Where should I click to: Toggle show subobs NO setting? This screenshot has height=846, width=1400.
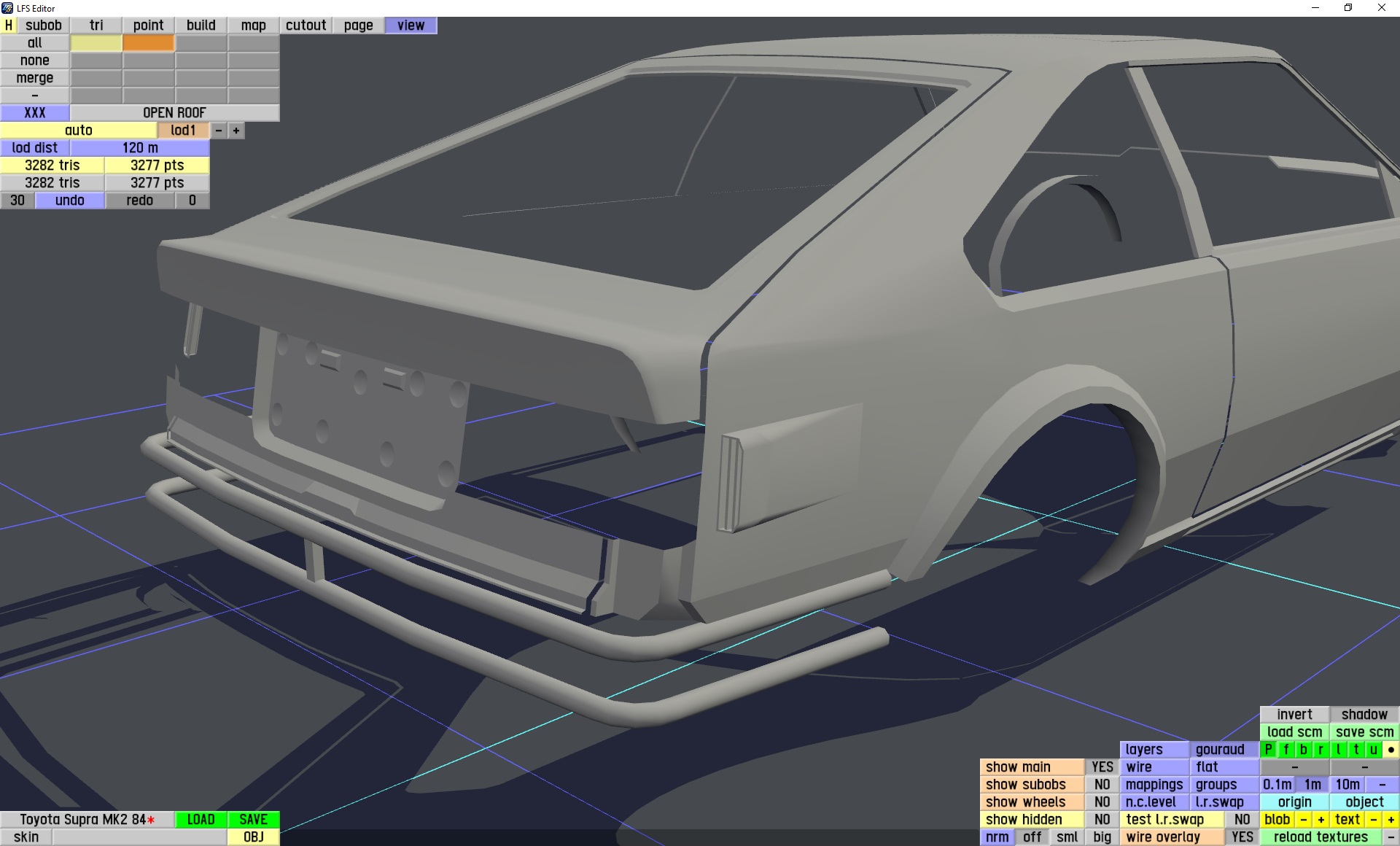pos(1102,785)
